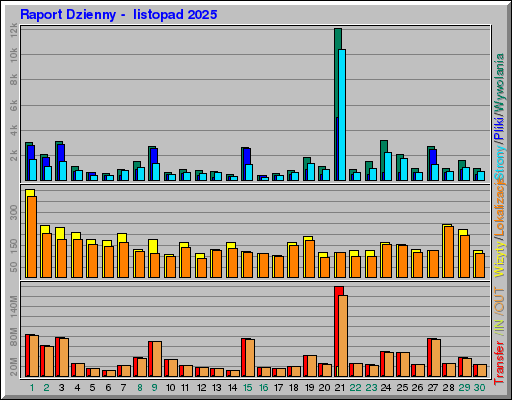Click the blue 'Pliki' legend label
Screen dimensions: 512x400
coord(500,128)
